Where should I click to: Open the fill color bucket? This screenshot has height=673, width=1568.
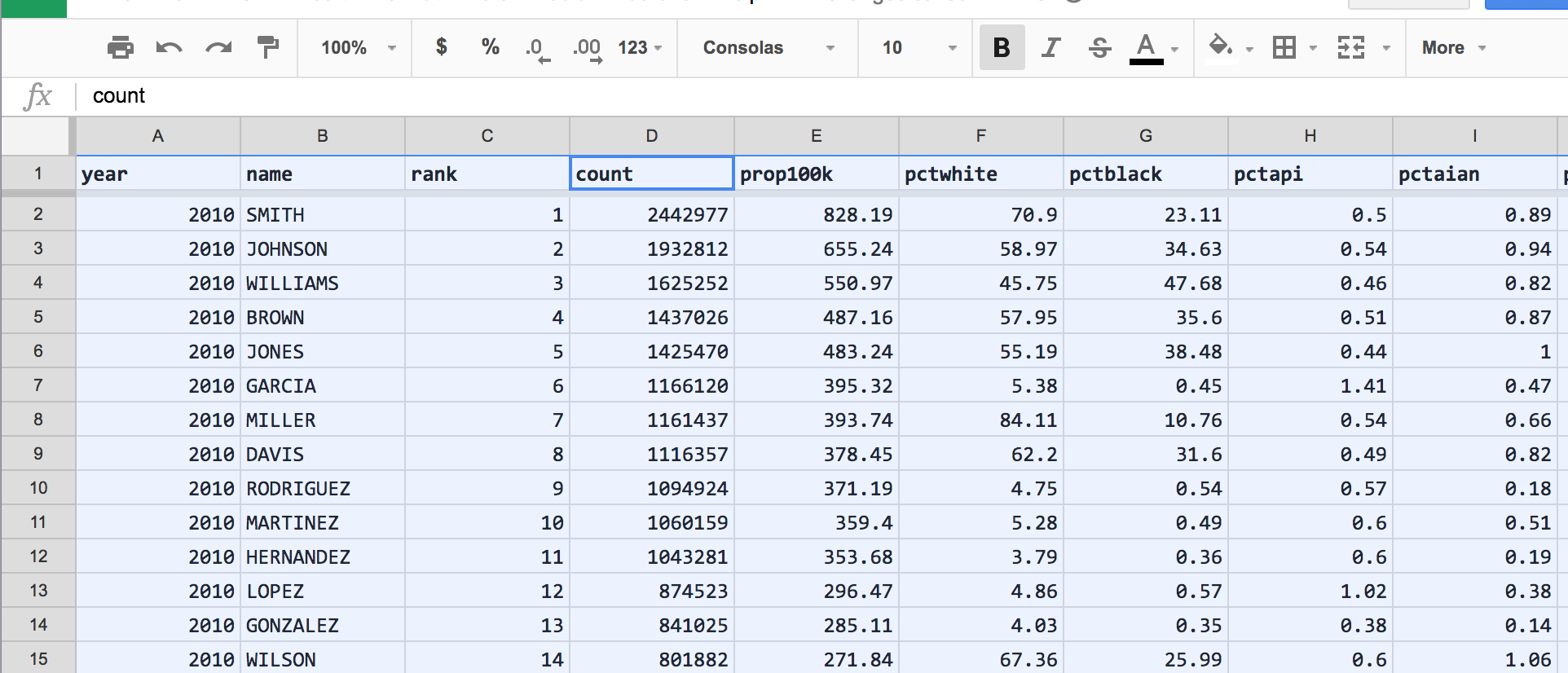point(1220,46)
